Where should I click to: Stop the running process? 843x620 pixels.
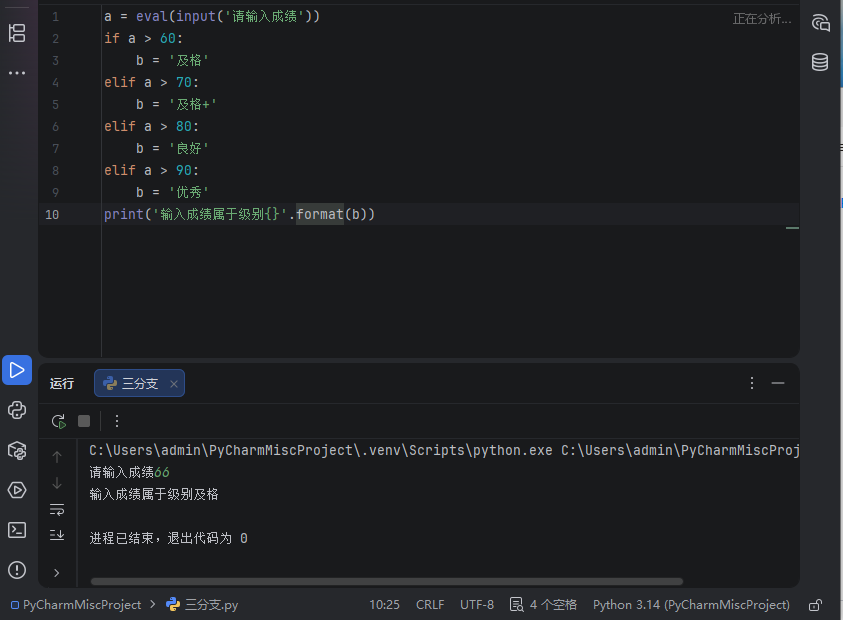(x=84, y=421)
